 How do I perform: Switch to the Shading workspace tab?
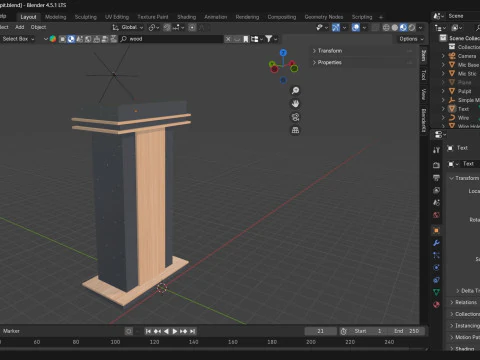click(x=186, y=17)
